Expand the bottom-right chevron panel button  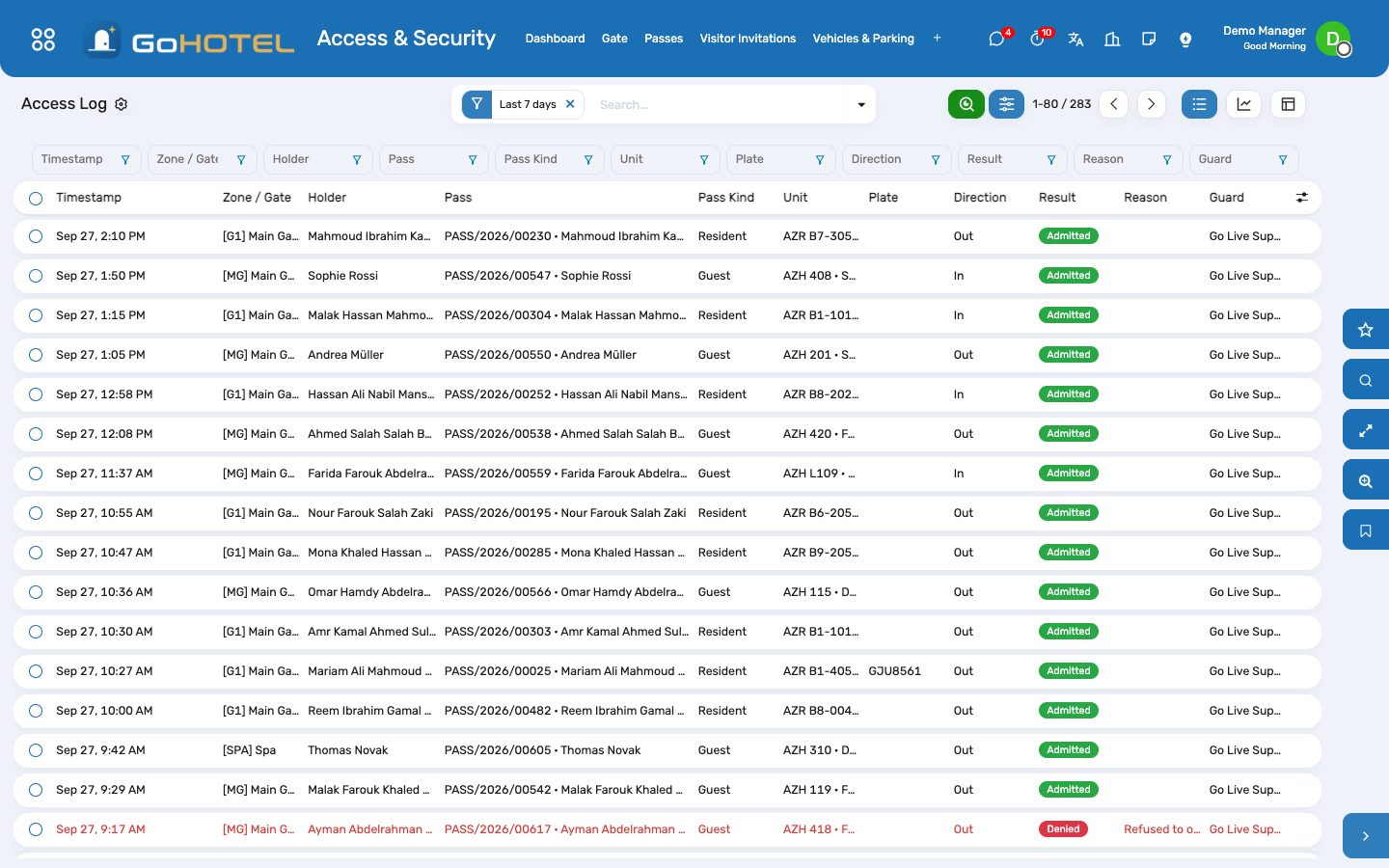coord(1366,836)
